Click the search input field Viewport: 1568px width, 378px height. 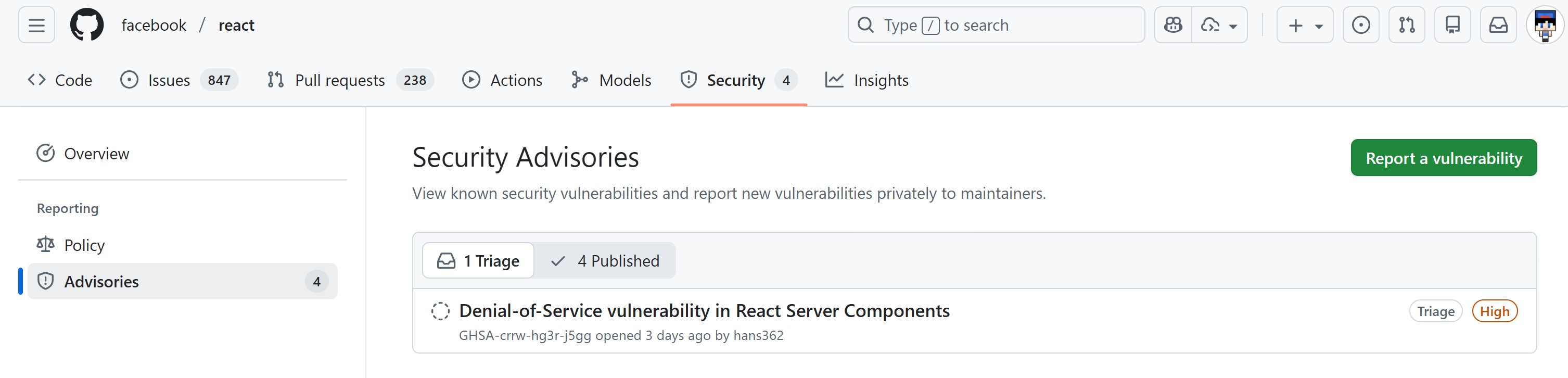coord(996,25)
